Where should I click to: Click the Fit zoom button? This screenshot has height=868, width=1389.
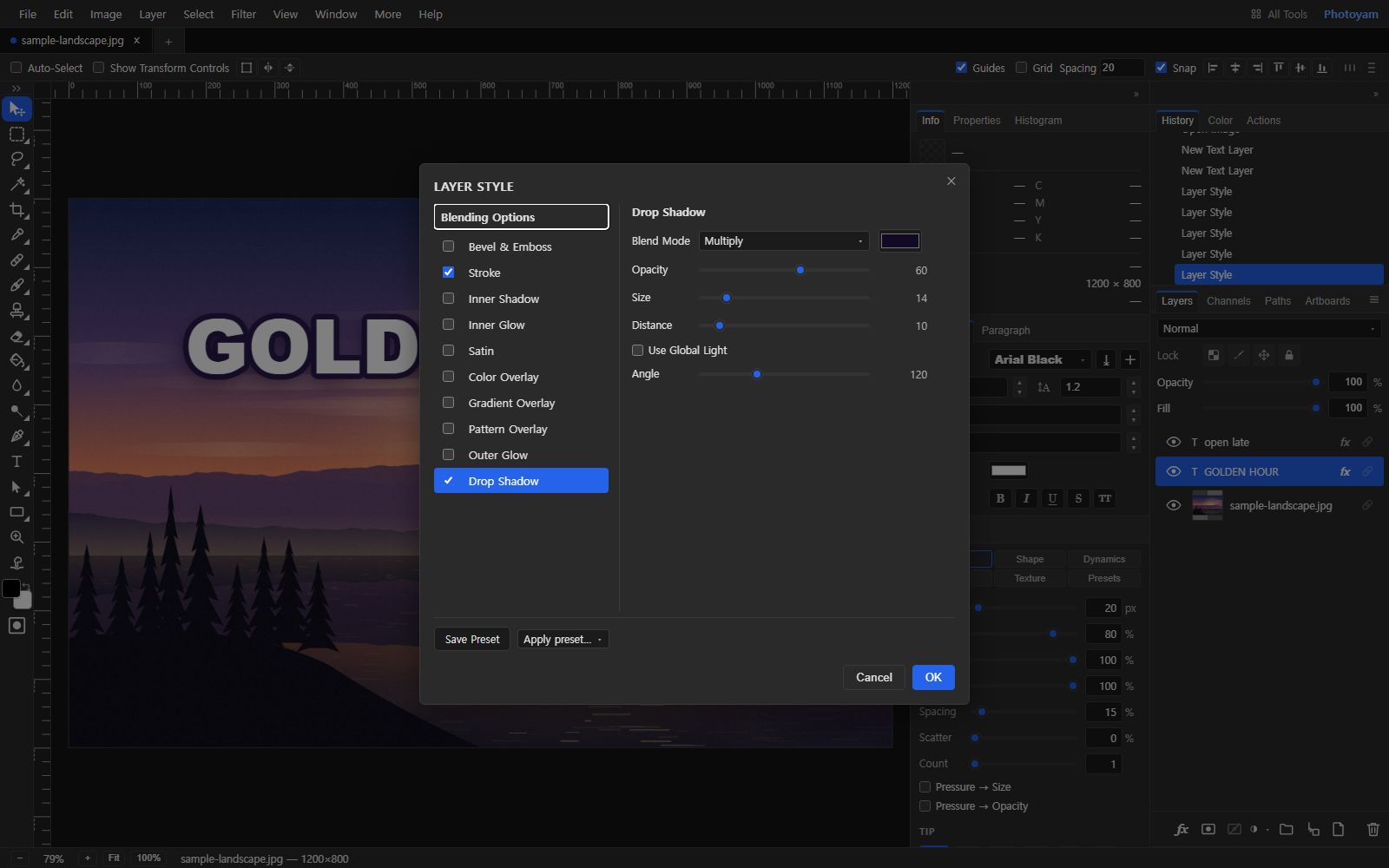114,858
